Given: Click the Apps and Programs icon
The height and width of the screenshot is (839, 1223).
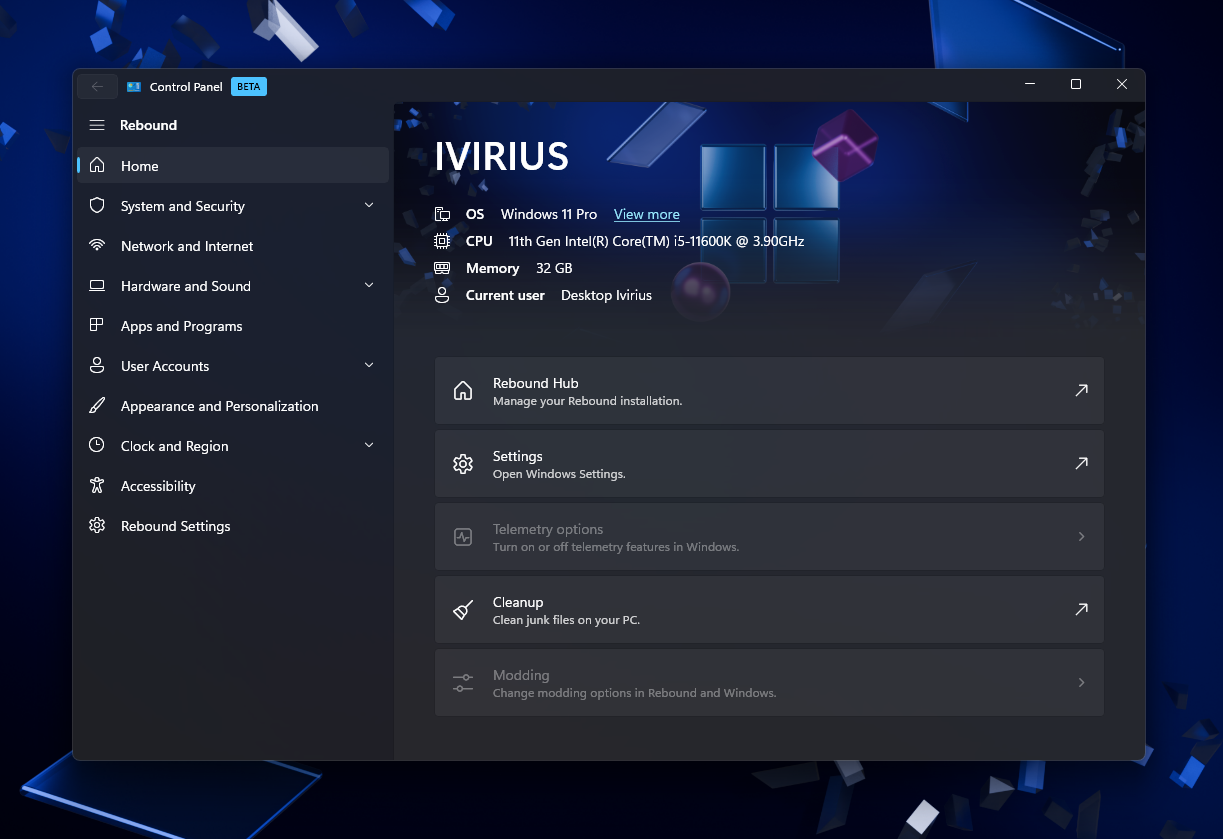Looking at the screenshot, I should point(97,326).
